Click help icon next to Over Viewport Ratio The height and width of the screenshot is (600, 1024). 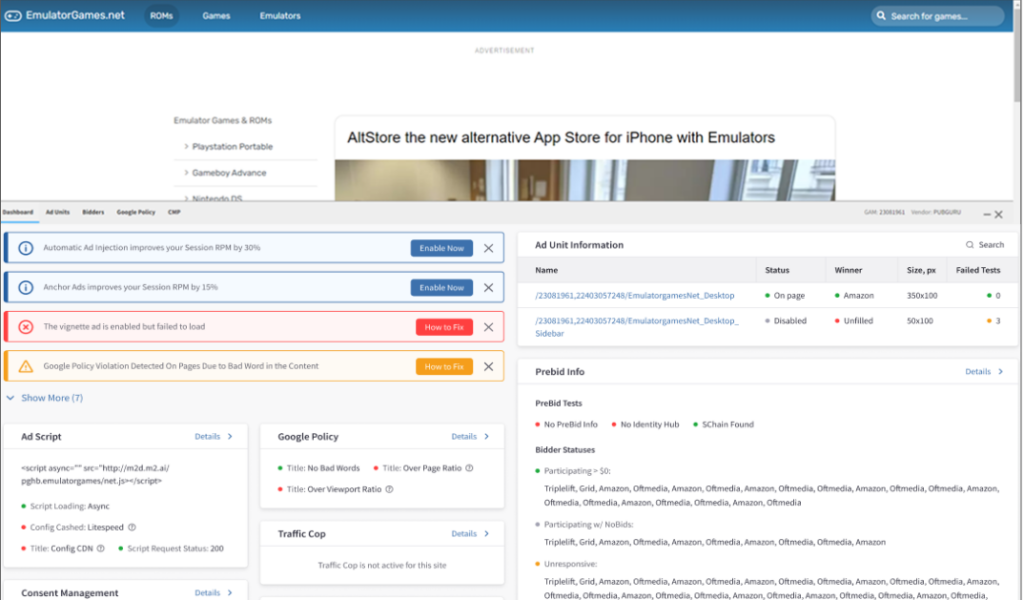tap(389, 489)
